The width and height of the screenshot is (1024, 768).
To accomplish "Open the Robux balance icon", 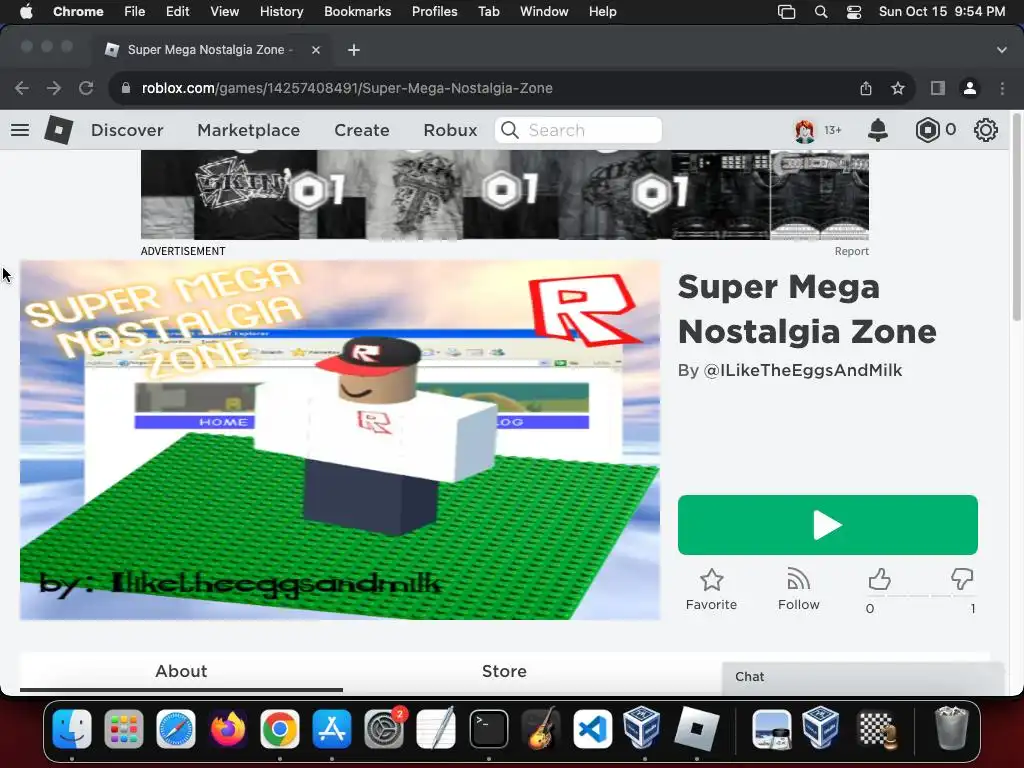I will (x=927, y=130).
